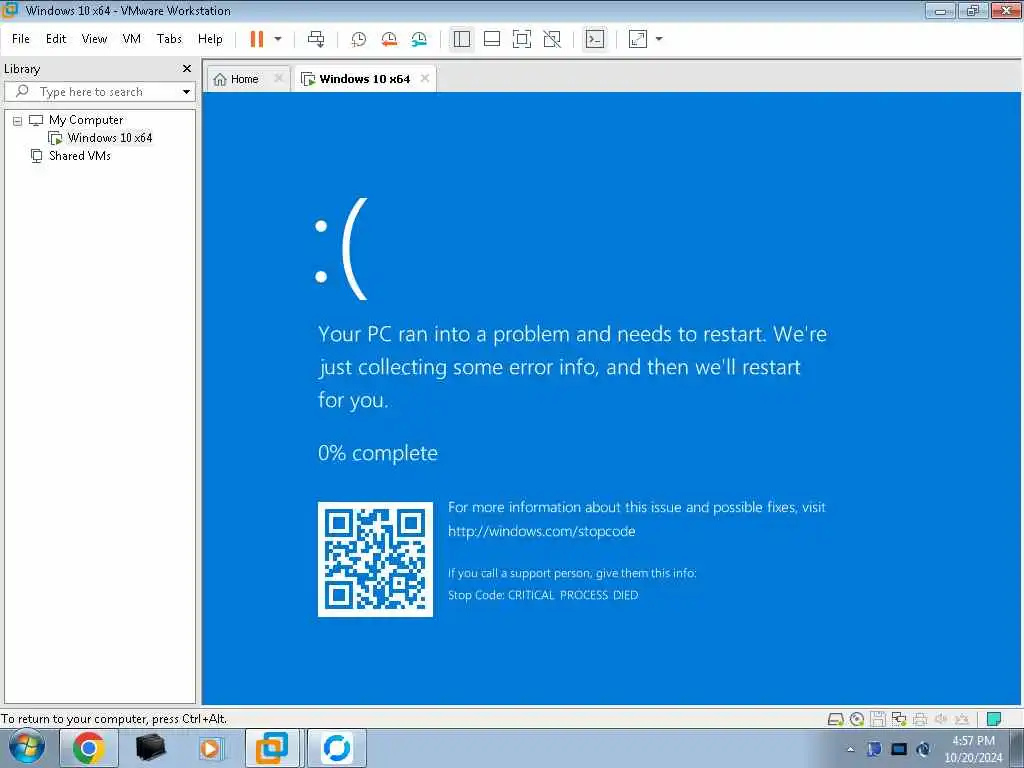1024x768 pixels.
Task: Open the power options dropdown arrow
Action: (278, 39)
